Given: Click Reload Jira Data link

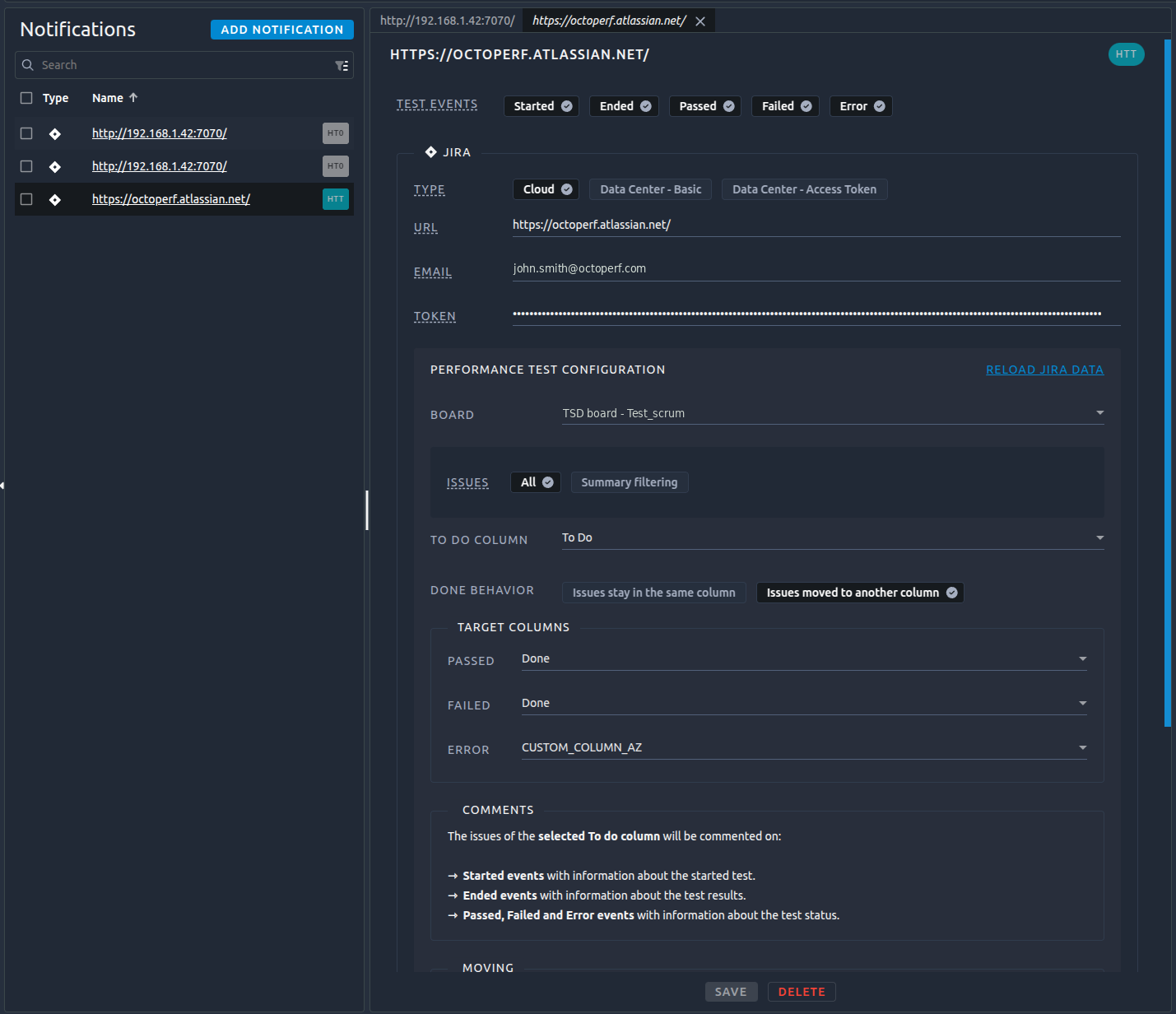Looking at the screenshot, I should coord(1044,370).
